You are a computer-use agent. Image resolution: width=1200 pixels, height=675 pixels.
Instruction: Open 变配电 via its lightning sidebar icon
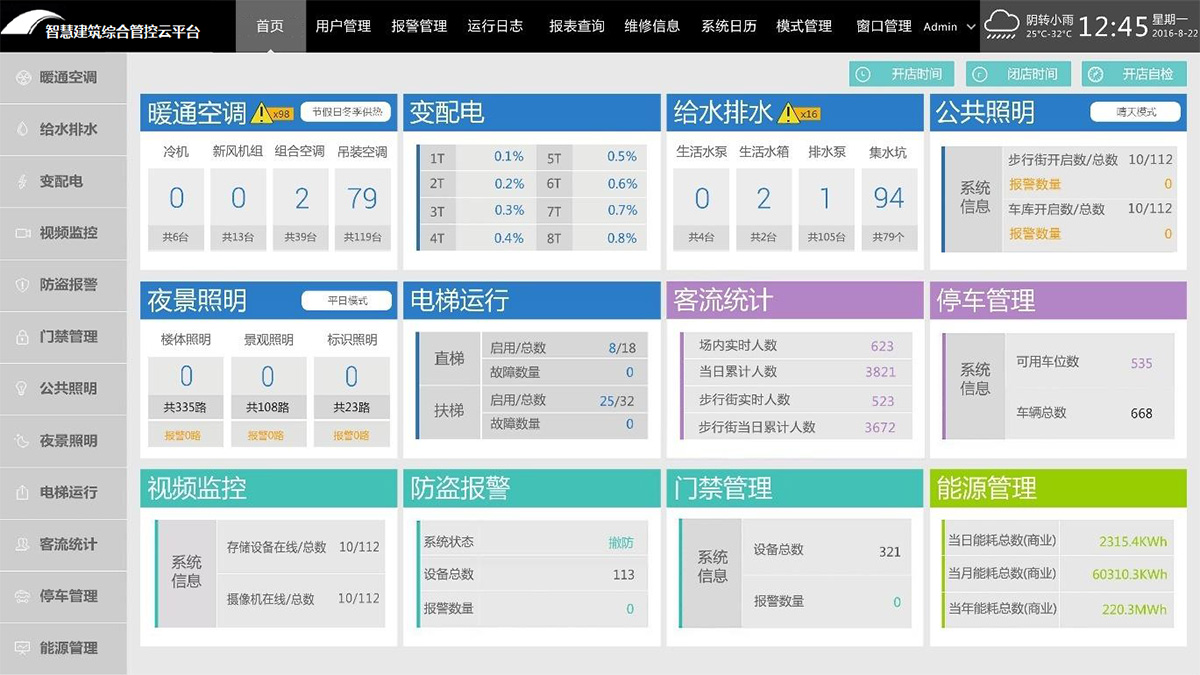coord(22,181)
